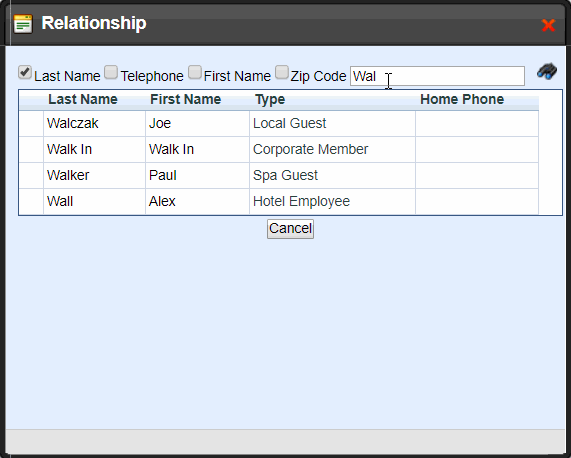Choose the Walker Paul record
This screenshot has width=571, height=458.
[279, 175]
